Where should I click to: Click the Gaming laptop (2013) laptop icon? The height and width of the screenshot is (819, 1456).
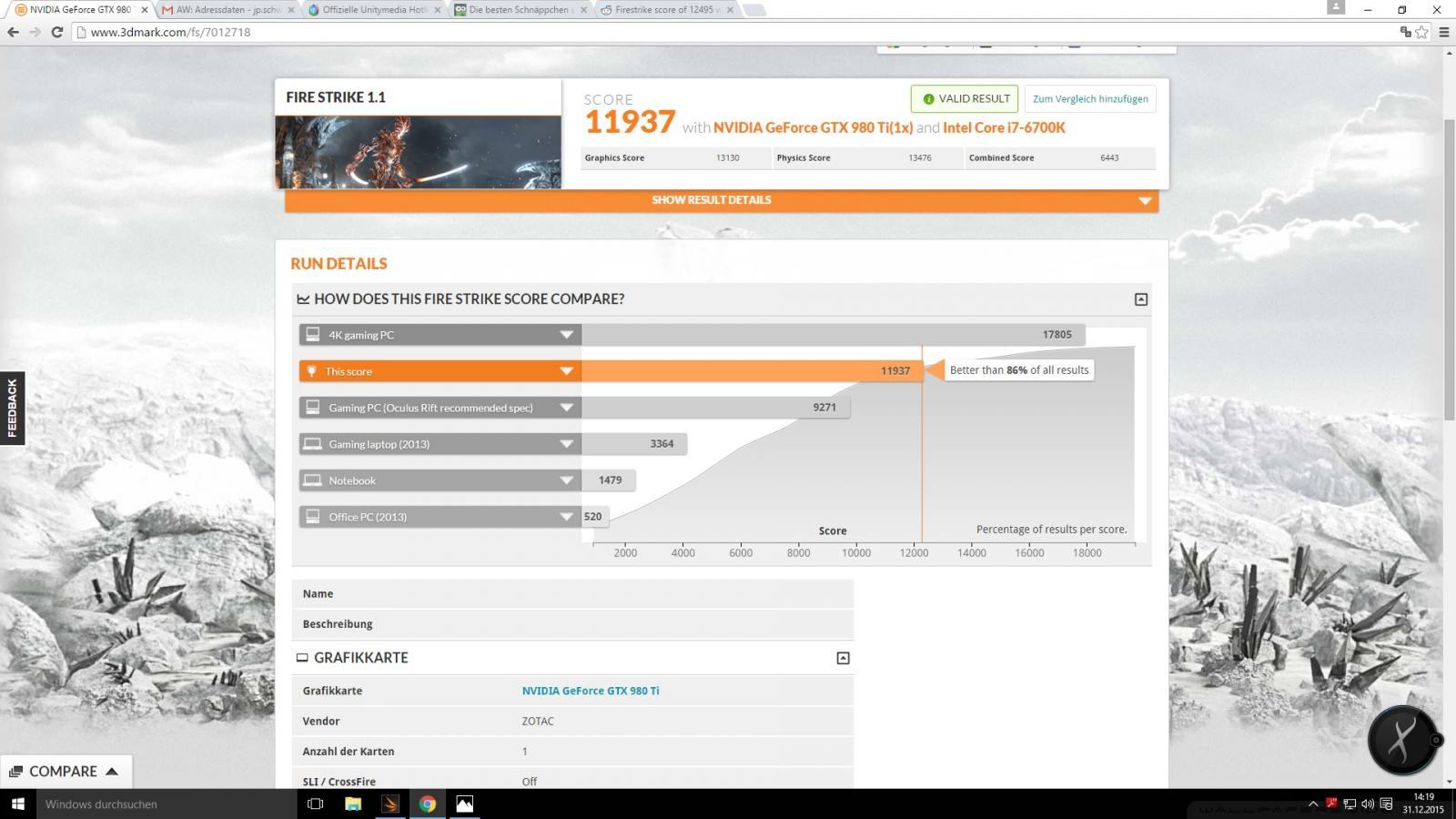pyautogui.click(x=312, y=444)
